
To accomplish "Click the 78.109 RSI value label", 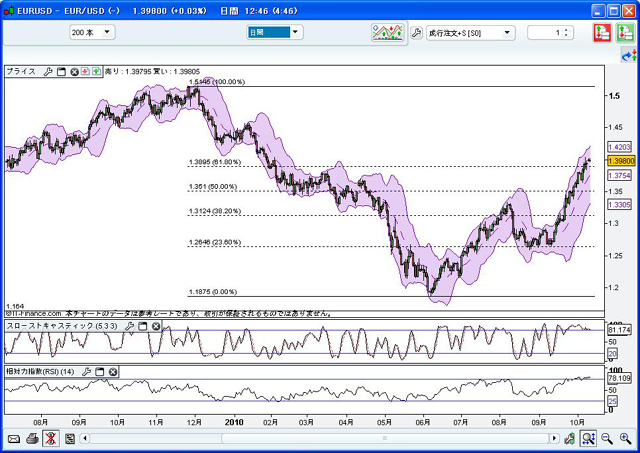I will tap(619, 378).
